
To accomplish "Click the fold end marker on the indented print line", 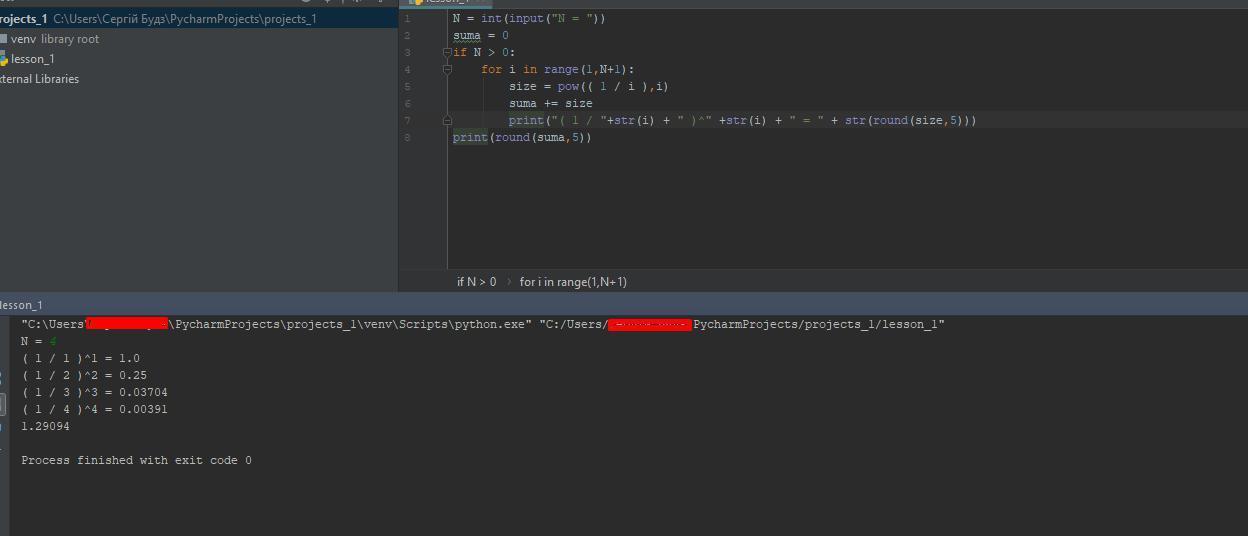I will coord(447,120).
